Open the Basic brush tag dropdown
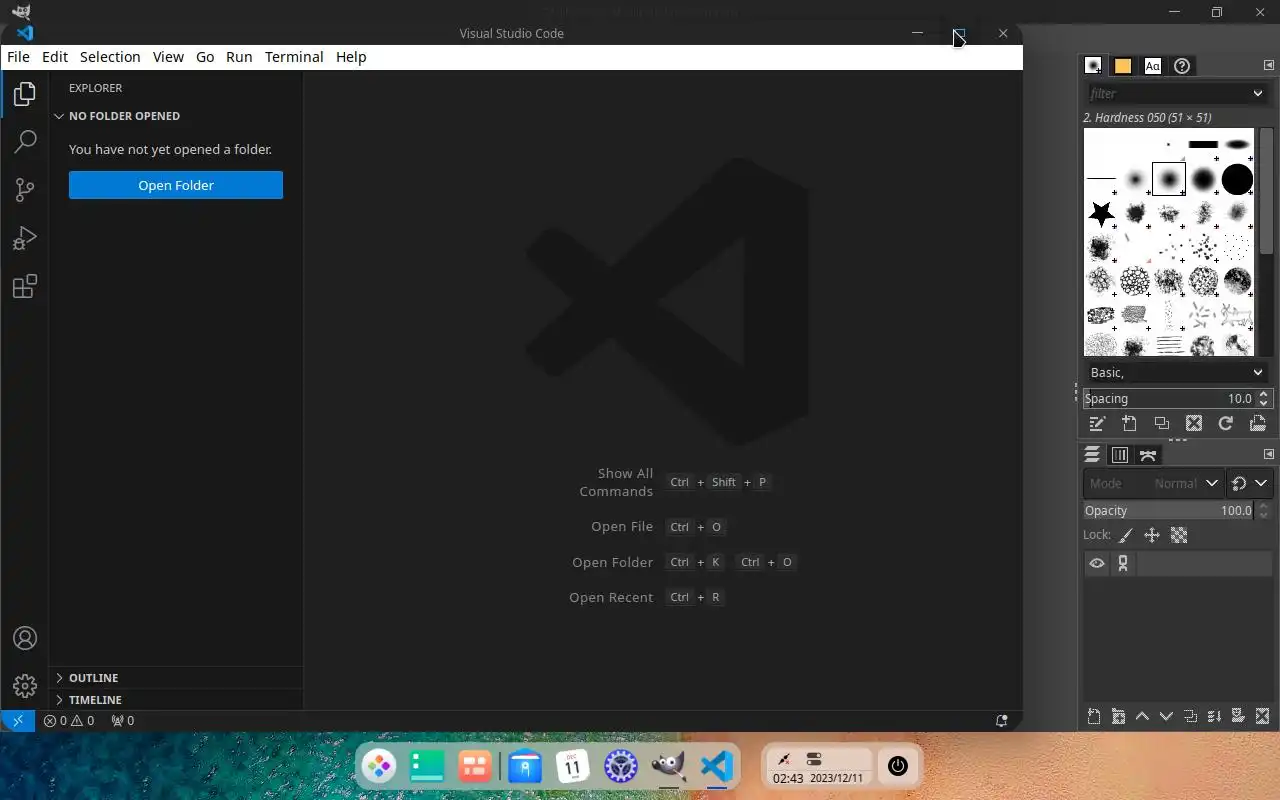 pyautogui.click(x=1176, y=372)
